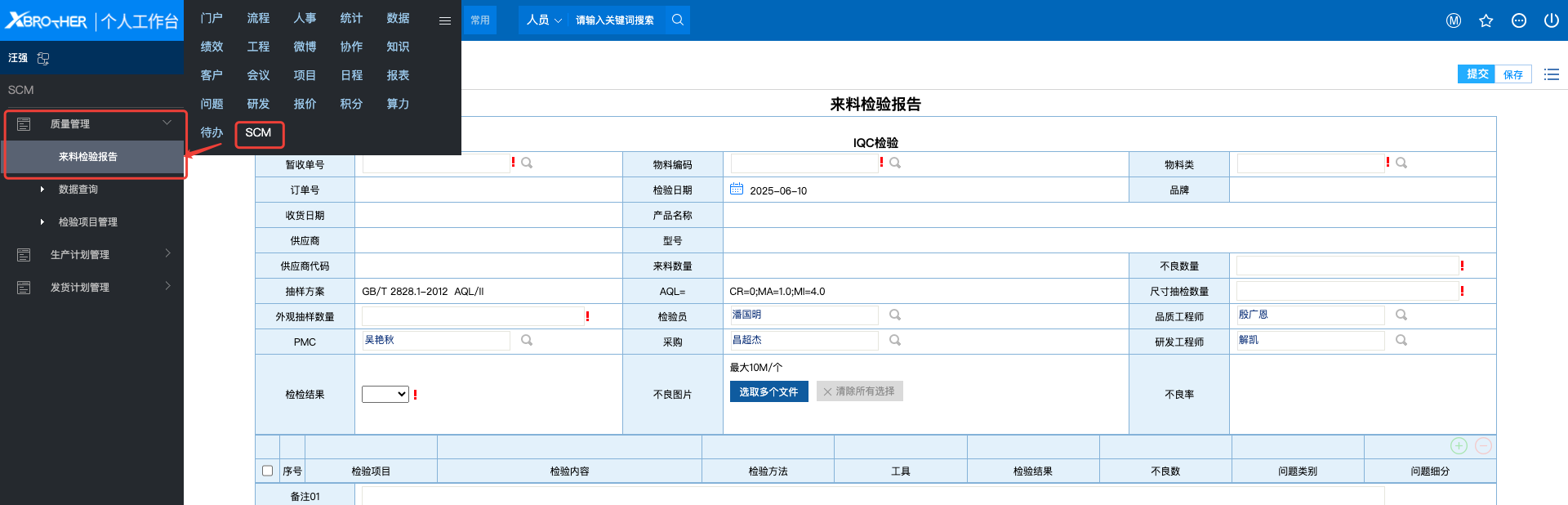Click the hamburger icon in module menu
Screen dimensions: 1568x505
pyautogui.click(x=444, y=20)
